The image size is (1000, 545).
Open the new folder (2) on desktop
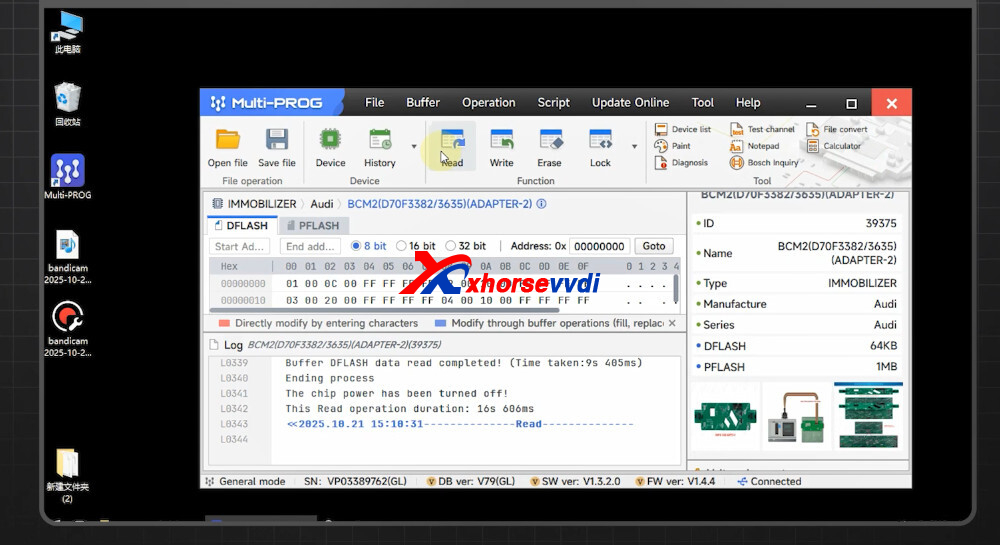tap(68, 476)
